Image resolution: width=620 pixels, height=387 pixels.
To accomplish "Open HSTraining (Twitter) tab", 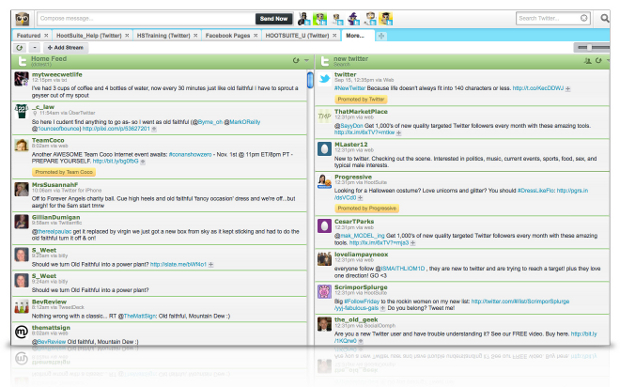I will point(163,36).
